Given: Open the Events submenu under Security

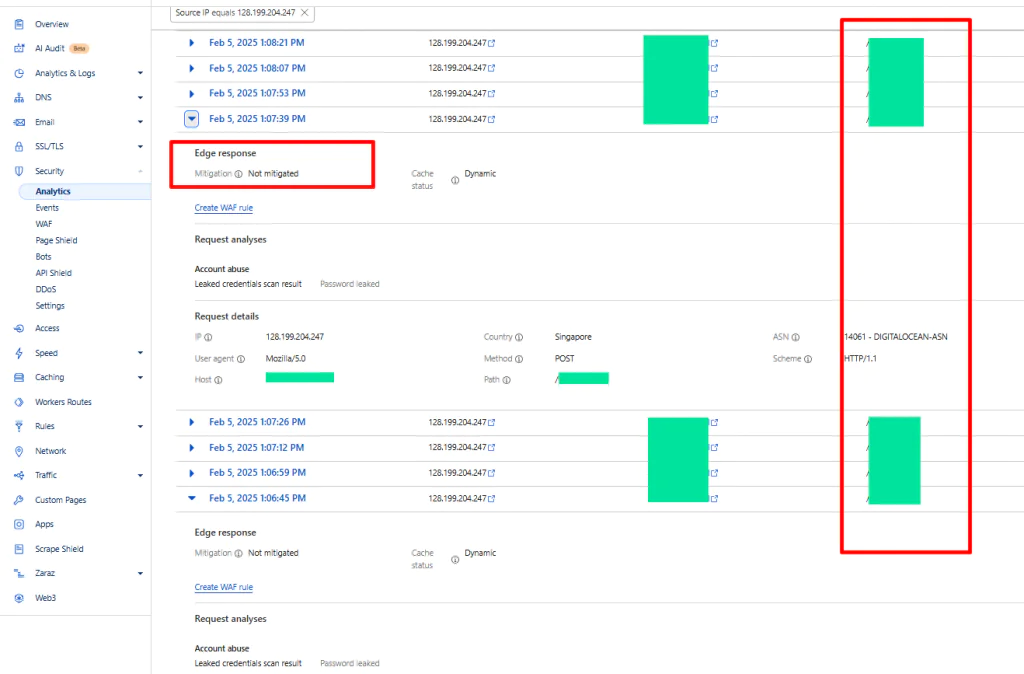Looking at the screenshot, I should 47,208.
